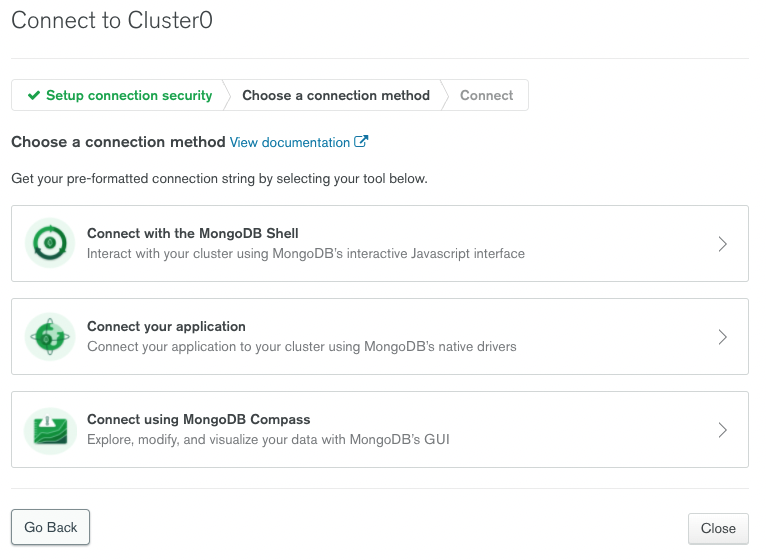
Task: Open the MongoDB Shell option chevron
Action: click(723, 244)
